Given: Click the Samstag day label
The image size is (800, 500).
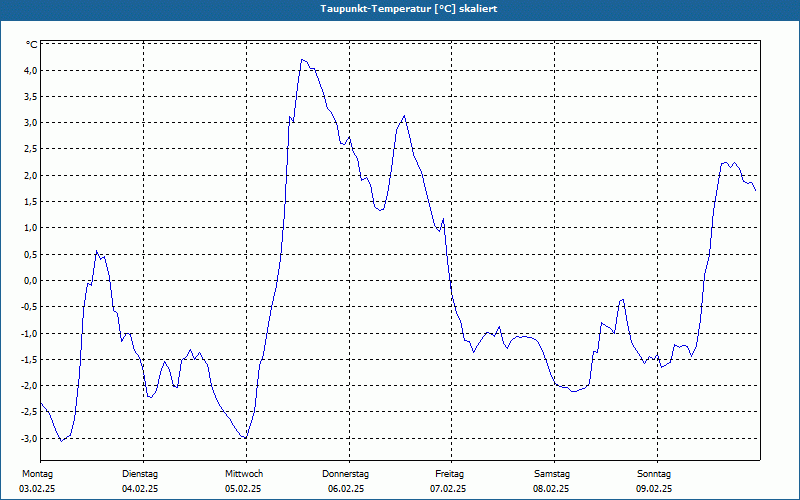Looking at the screenshot, I should pyautogui.click(x=552, y=474).
